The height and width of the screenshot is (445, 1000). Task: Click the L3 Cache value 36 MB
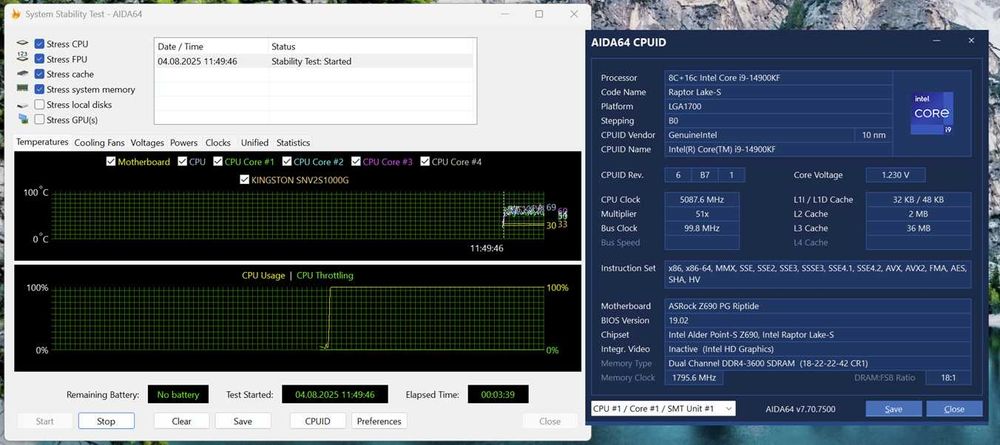918,228
